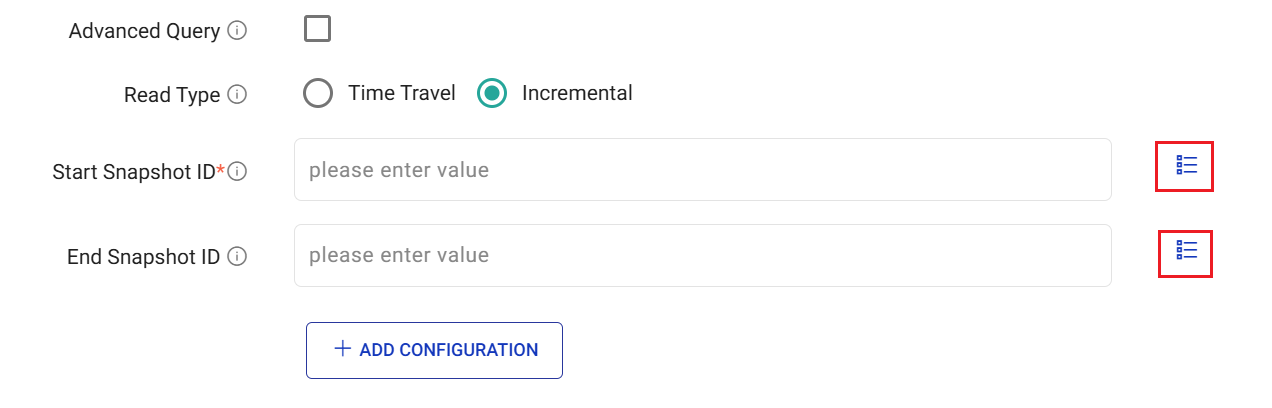Click the red required asterisk on Start Snapshot

[x=220, y=169]
